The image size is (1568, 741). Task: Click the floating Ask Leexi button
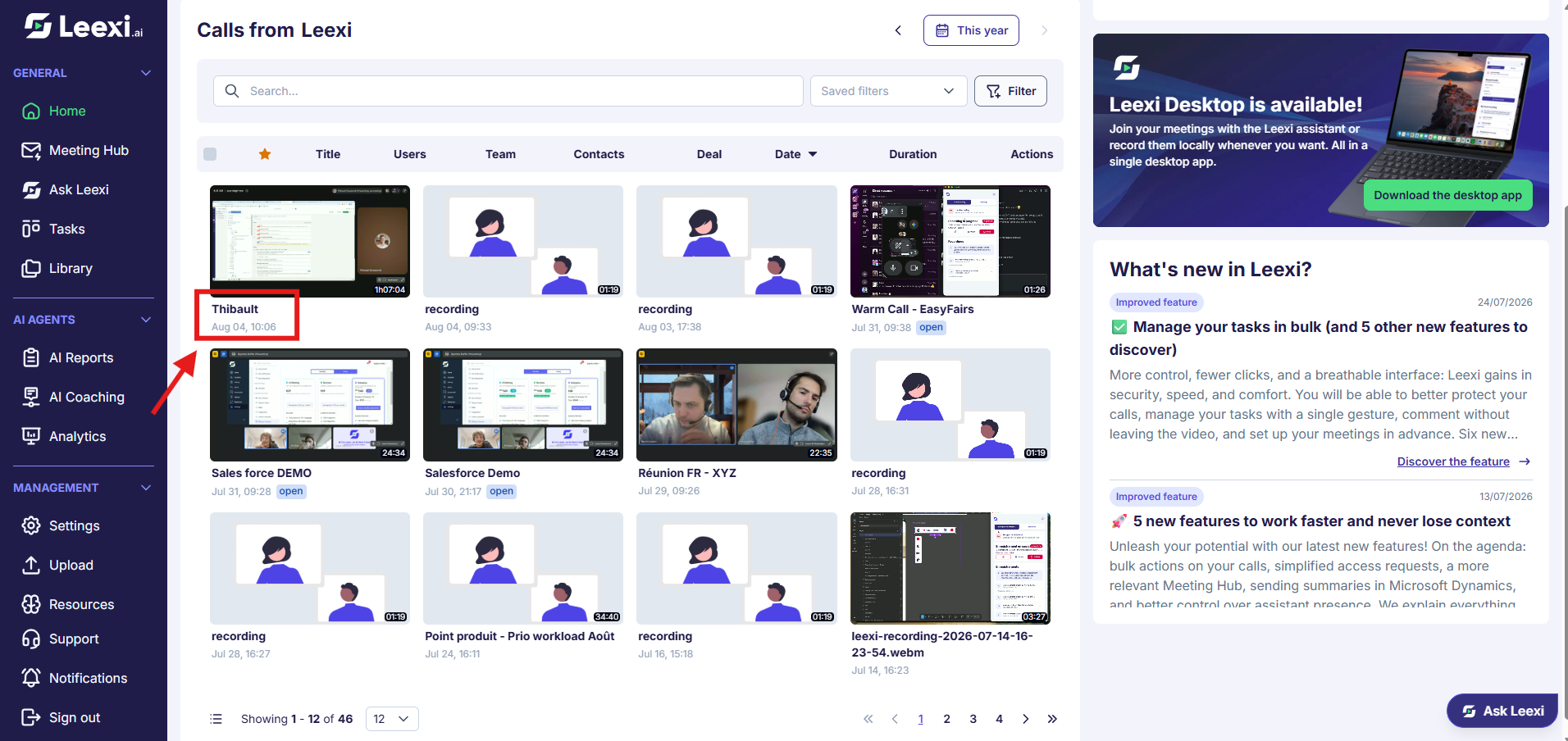(1502, 711)
